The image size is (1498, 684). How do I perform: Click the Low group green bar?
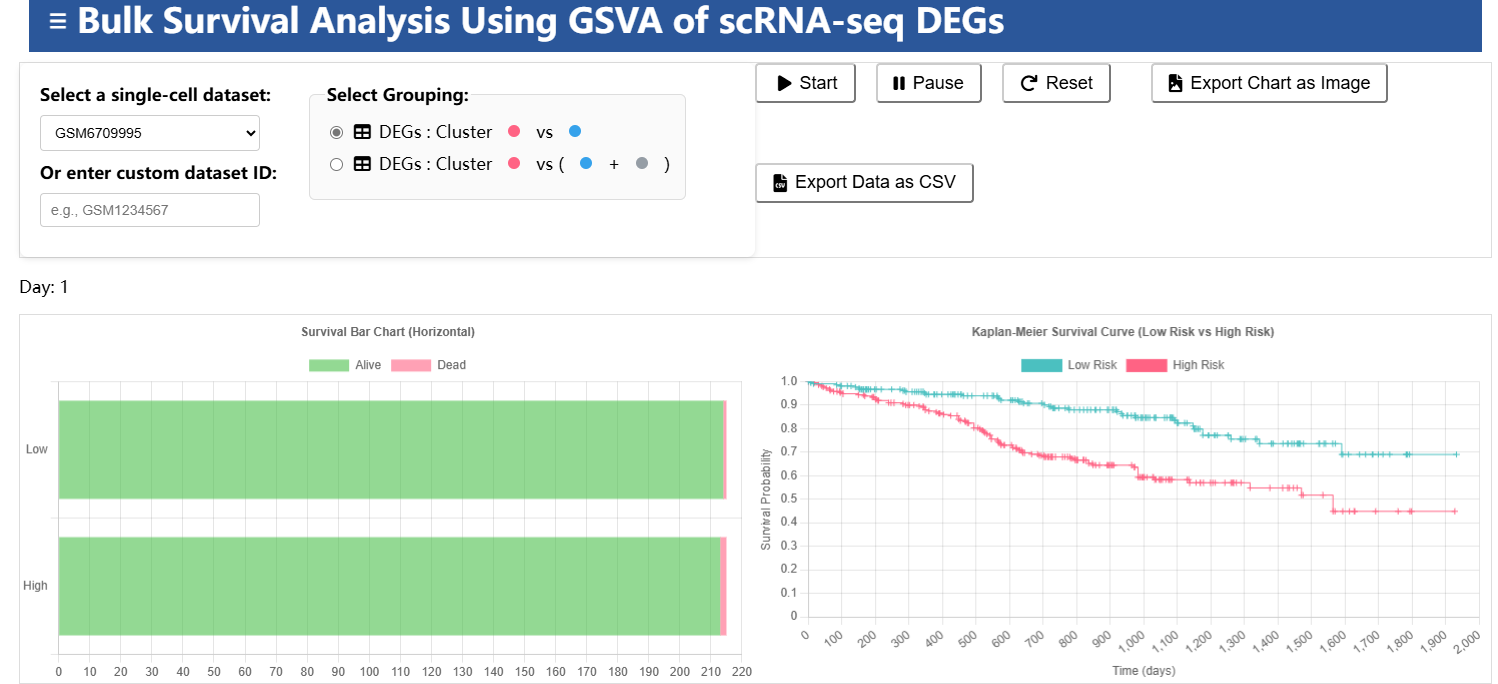[x=390, y=449]
